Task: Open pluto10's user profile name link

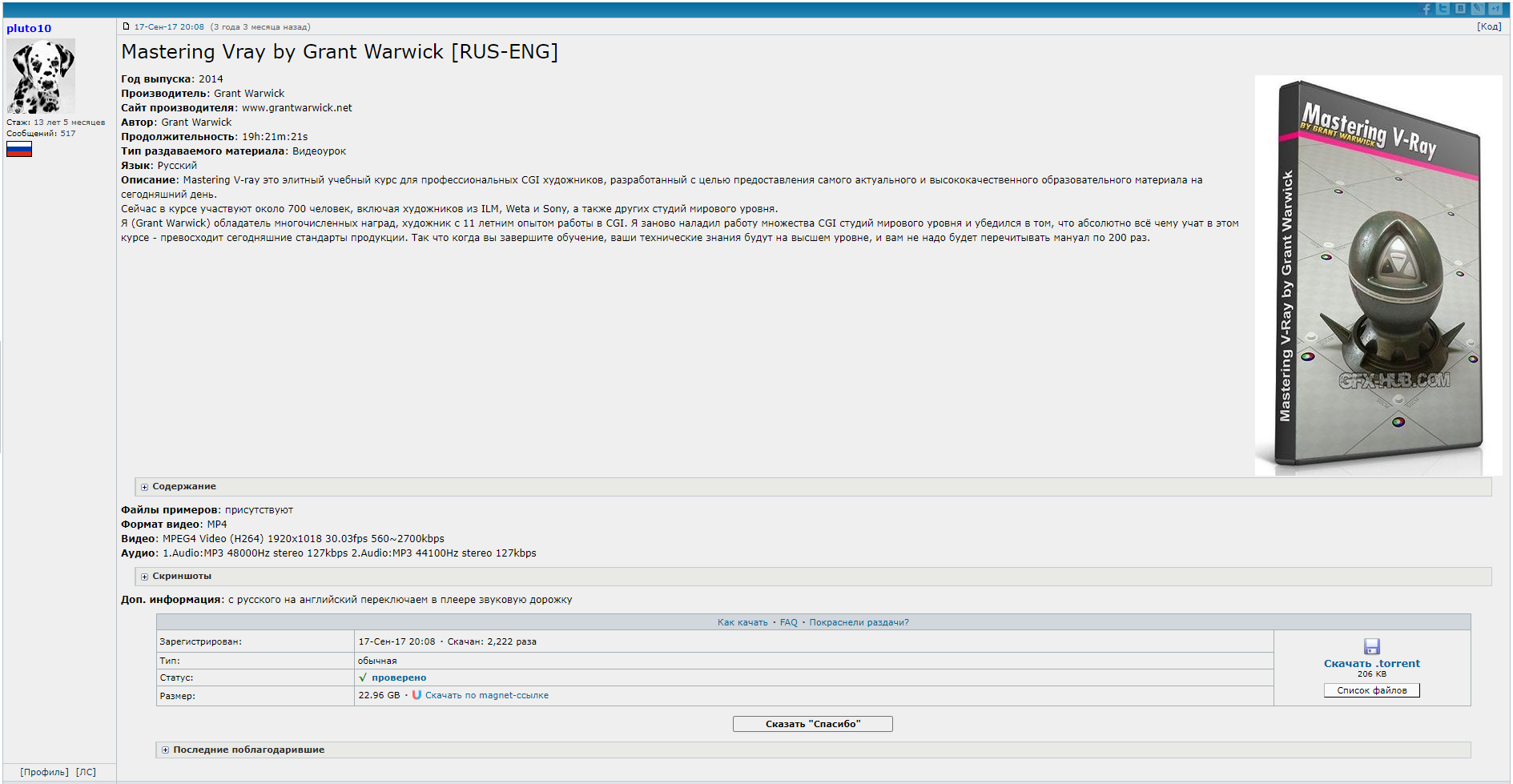Action: click(29, 28)
